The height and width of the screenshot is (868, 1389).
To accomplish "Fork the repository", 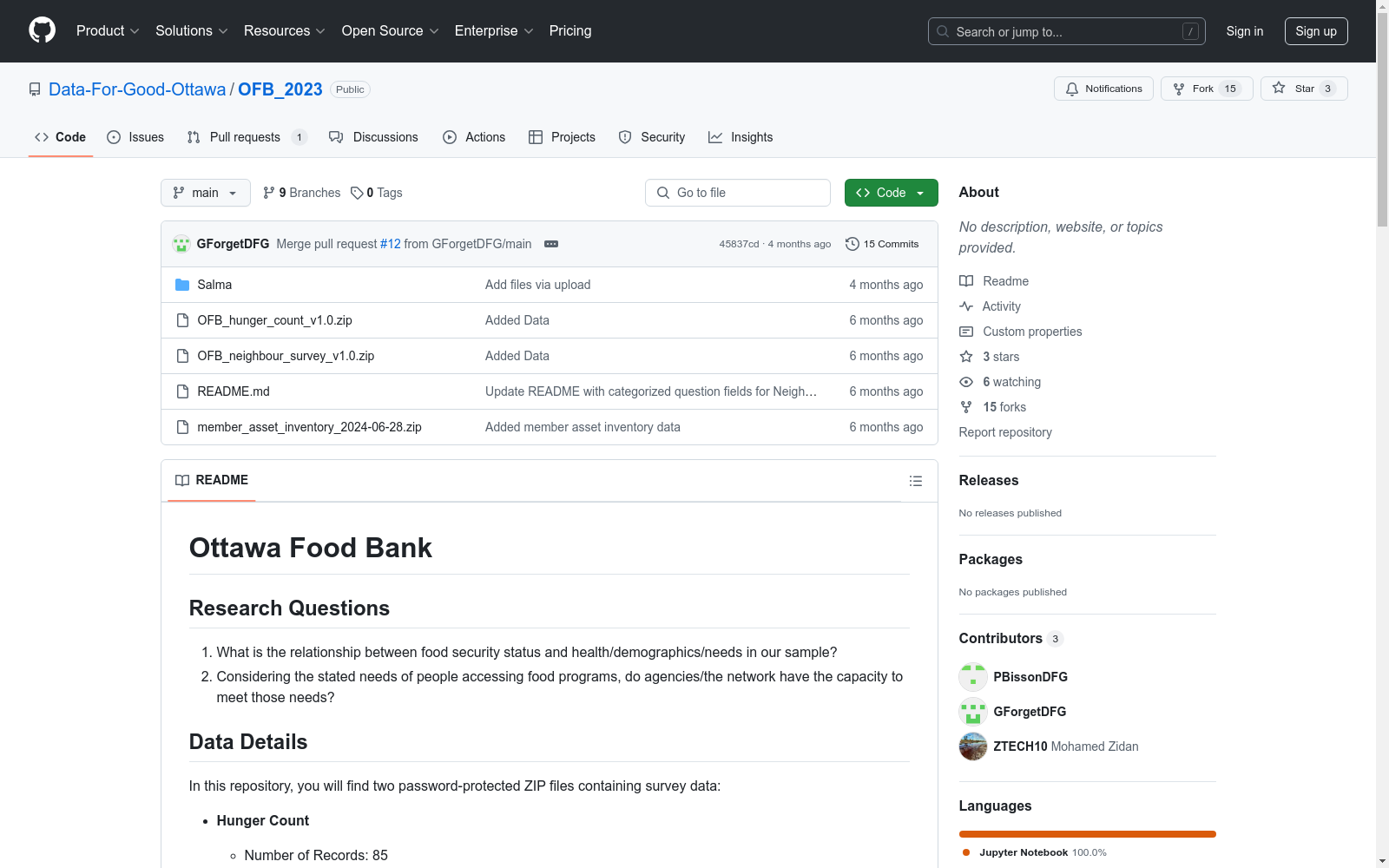I will tap(1207, 89).
